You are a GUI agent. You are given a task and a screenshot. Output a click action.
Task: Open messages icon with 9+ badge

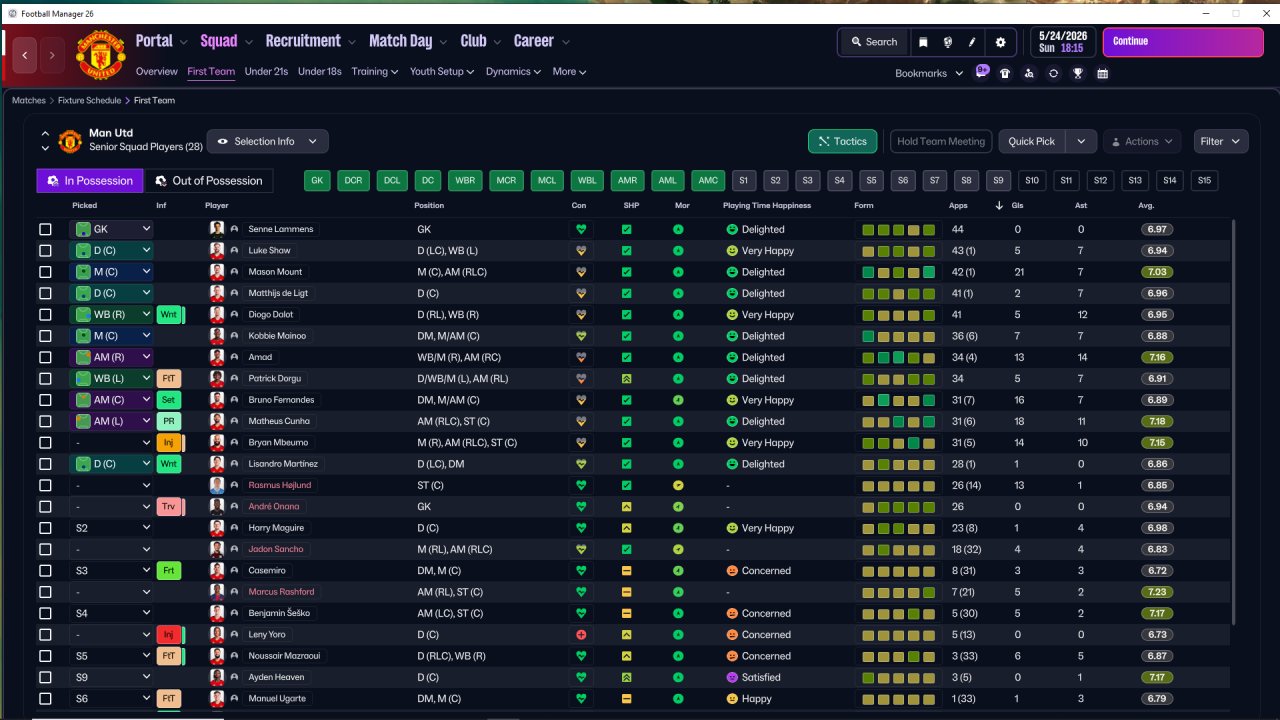982,72
